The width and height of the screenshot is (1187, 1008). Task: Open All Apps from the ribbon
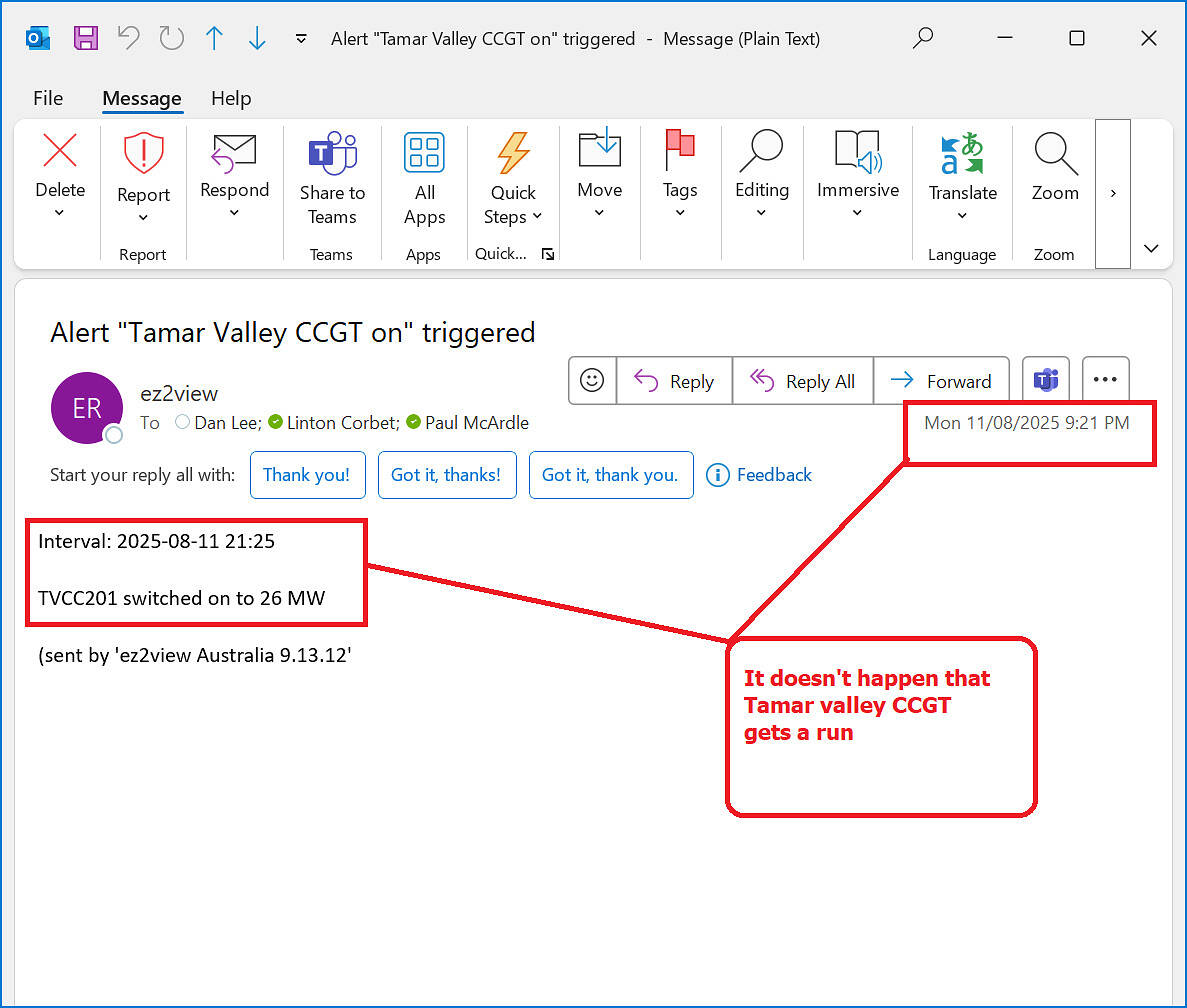(x=424, y=180)
